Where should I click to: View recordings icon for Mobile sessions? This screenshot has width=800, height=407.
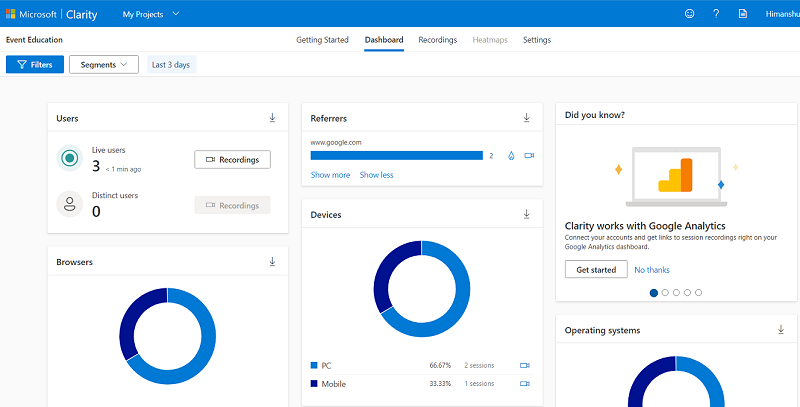pyautogui.click(x=524, y=384)
